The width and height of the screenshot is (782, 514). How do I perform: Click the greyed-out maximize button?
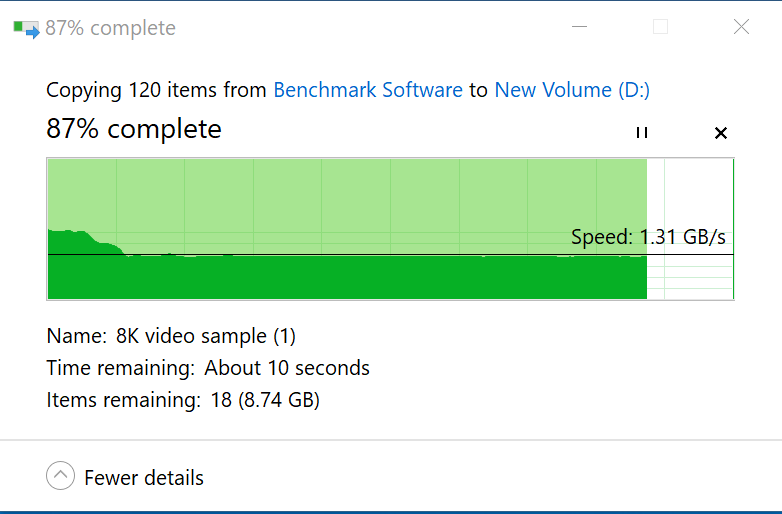click(x=660, y=28)
